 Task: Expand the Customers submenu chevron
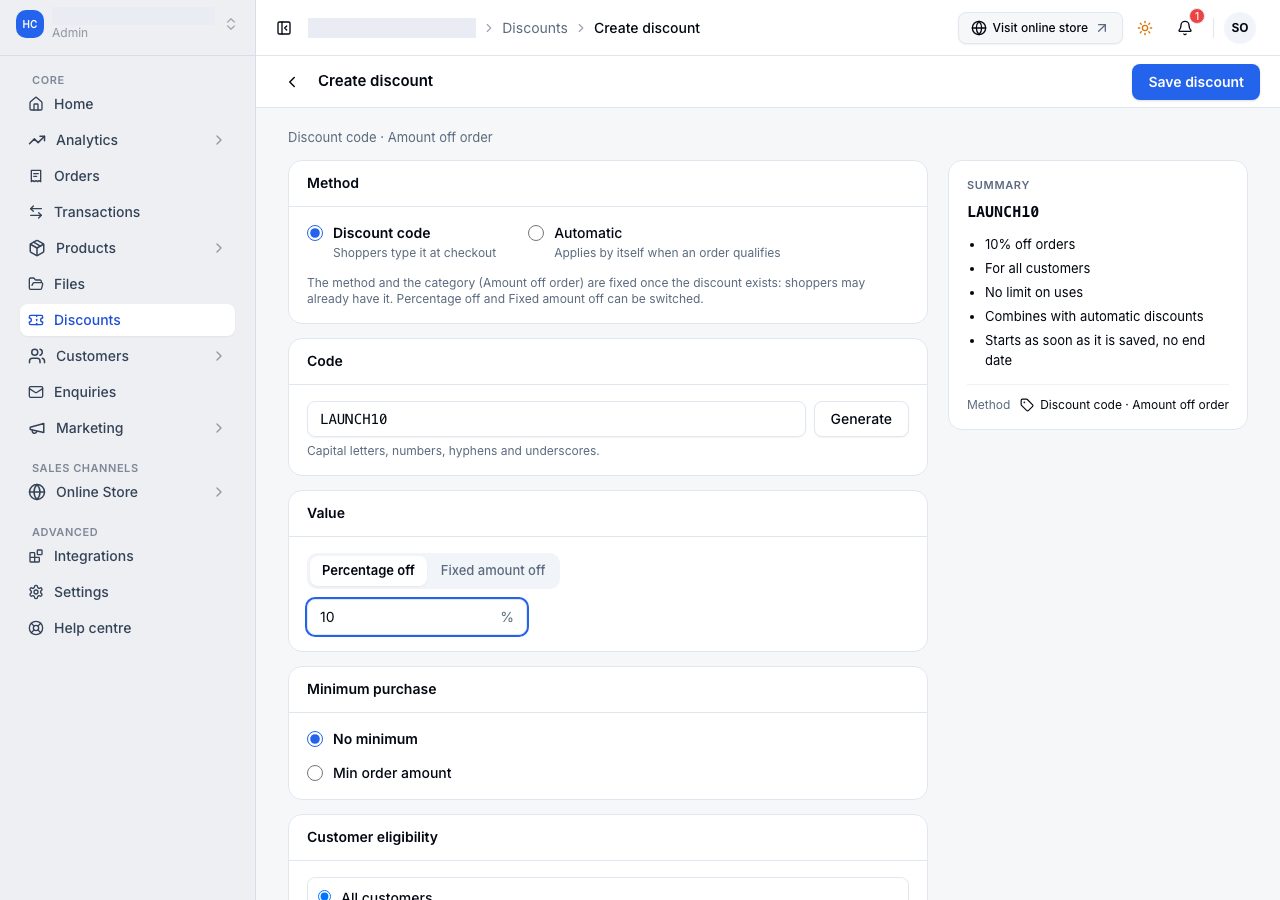[219, 356]
